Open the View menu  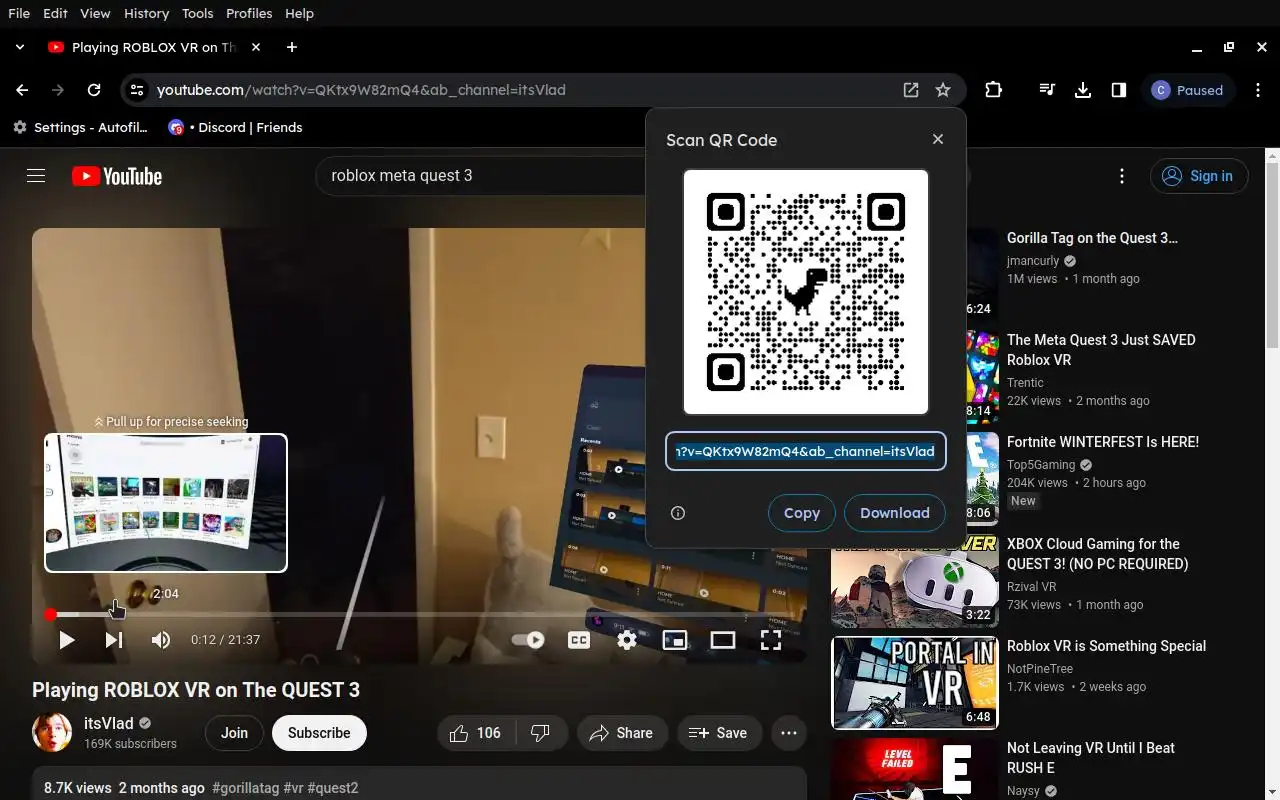click(x=95, y=13)
